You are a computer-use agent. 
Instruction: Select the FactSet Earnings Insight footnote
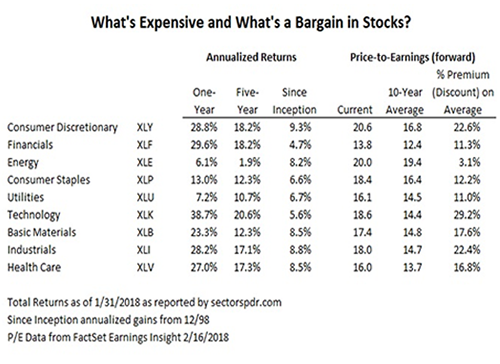click(118, 338)
